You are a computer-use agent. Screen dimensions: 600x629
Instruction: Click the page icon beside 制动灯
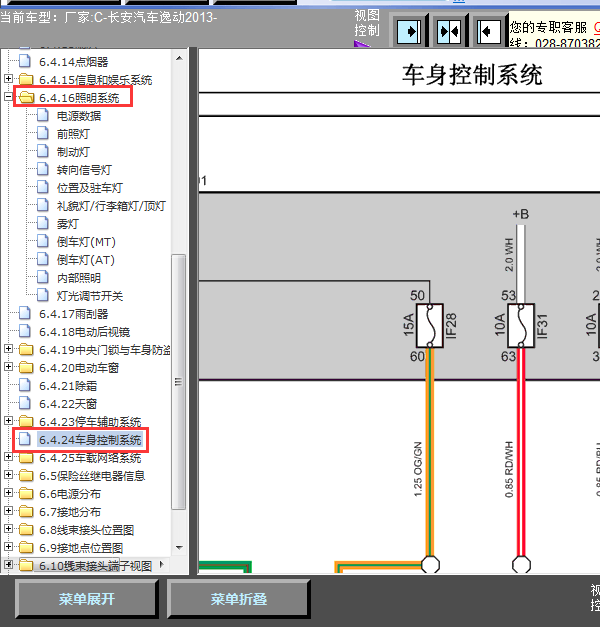(43, 152)
